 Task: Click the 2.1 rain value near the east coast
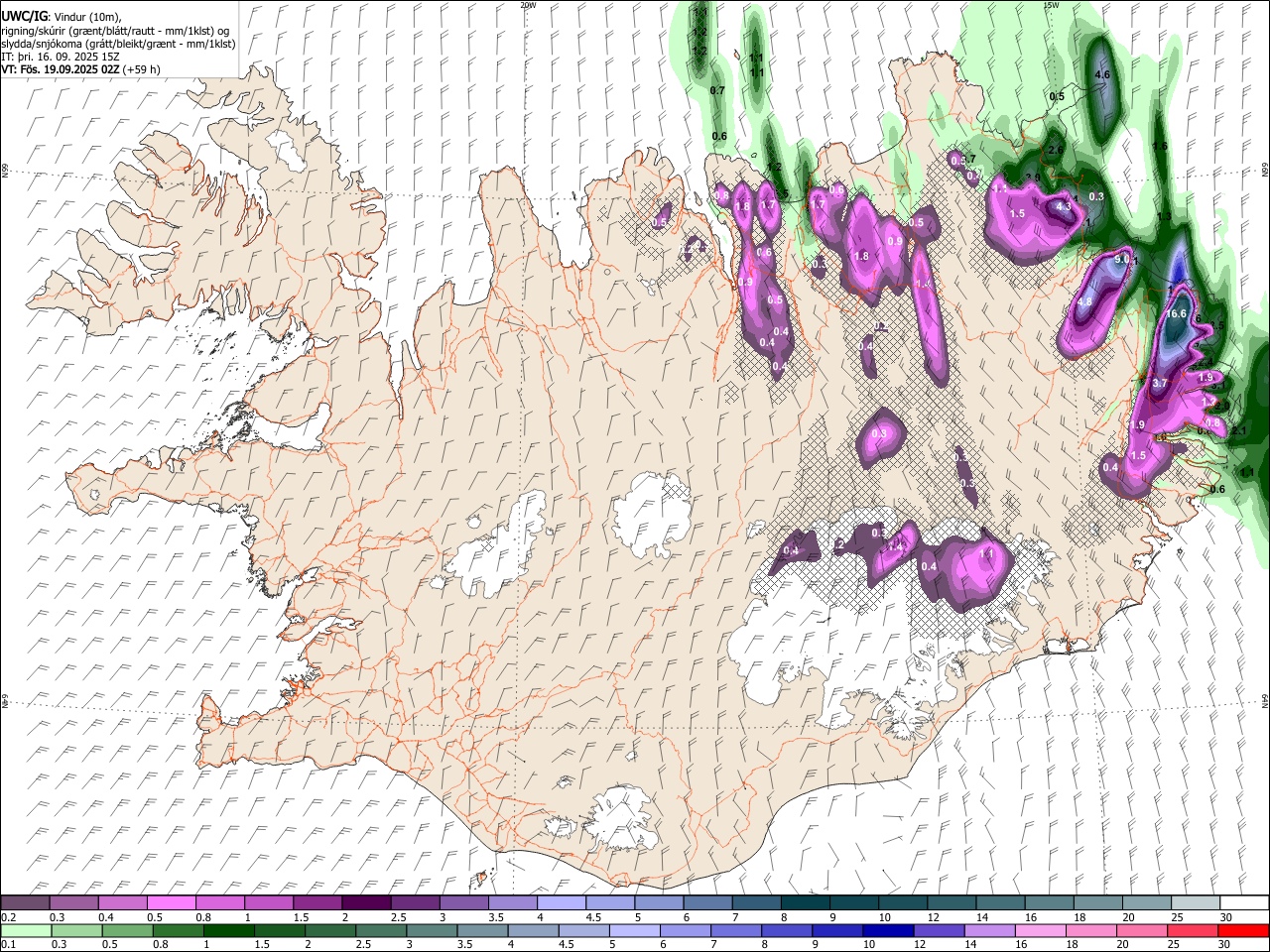tap(1238, 431)
